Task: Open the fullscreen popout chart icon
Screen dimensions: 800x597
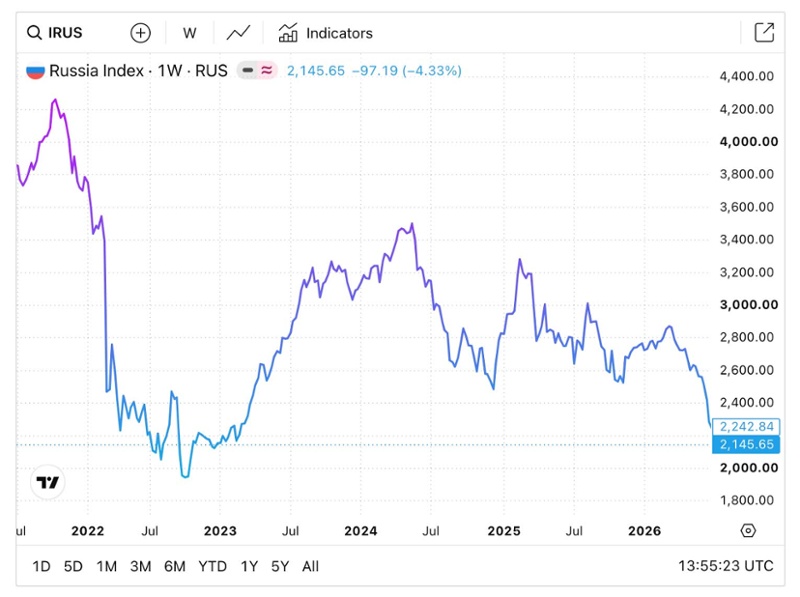Action: click(764, 33)
